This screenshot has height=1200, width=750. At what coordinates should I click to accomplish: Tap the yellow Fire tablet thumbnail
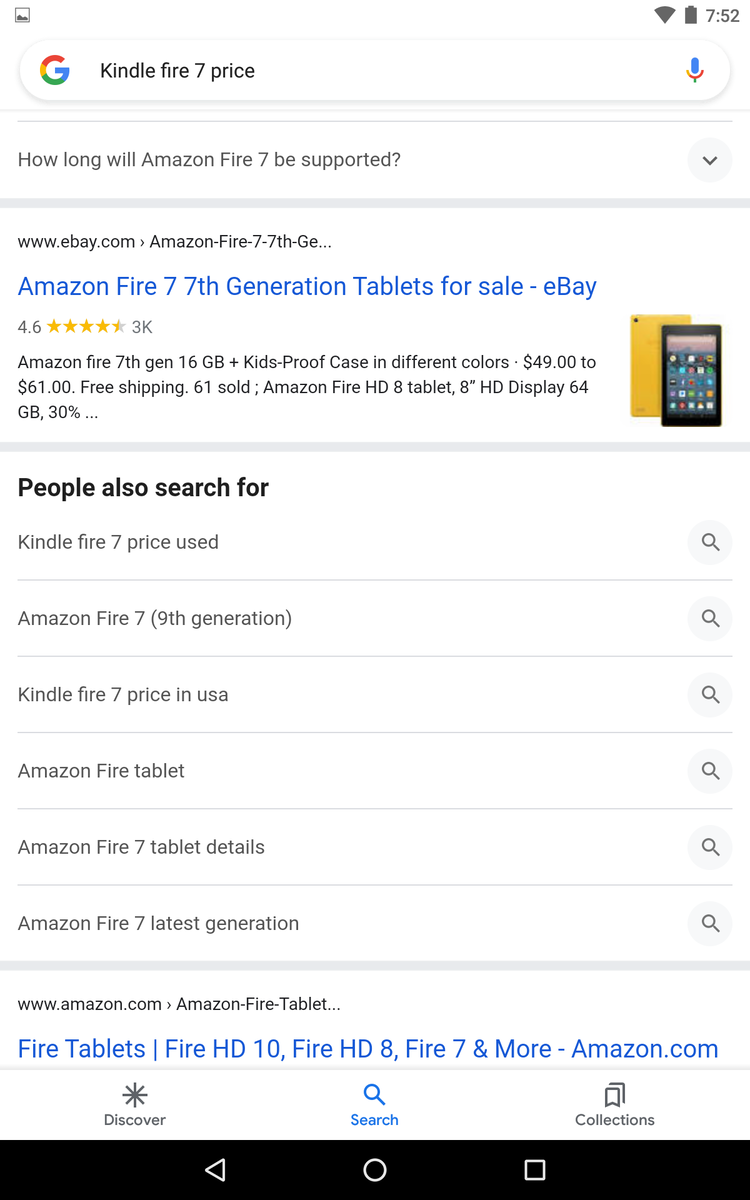click(x=676, y=370)
